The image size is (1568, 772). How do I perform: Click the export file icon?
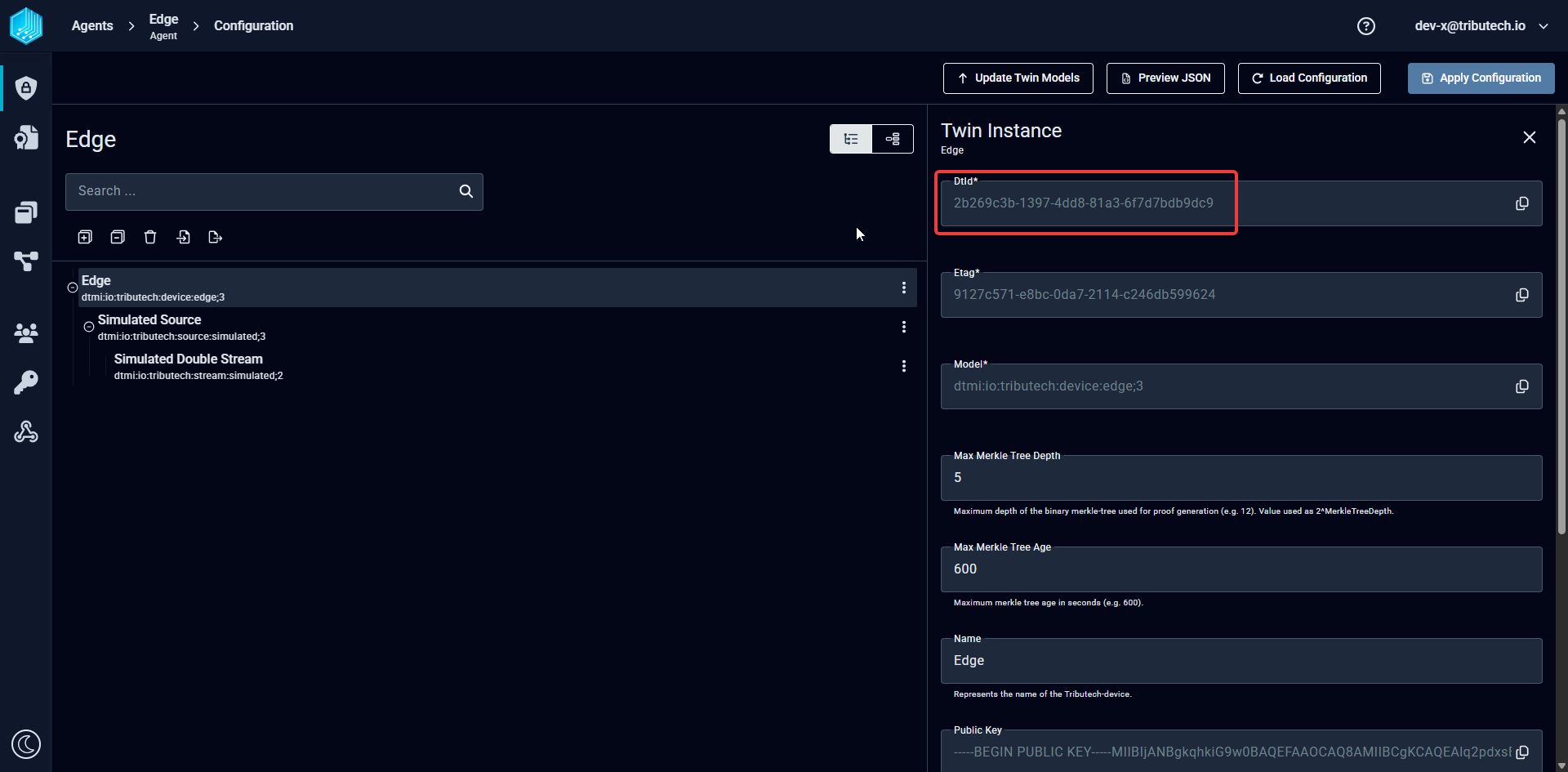tap(216, 237)
